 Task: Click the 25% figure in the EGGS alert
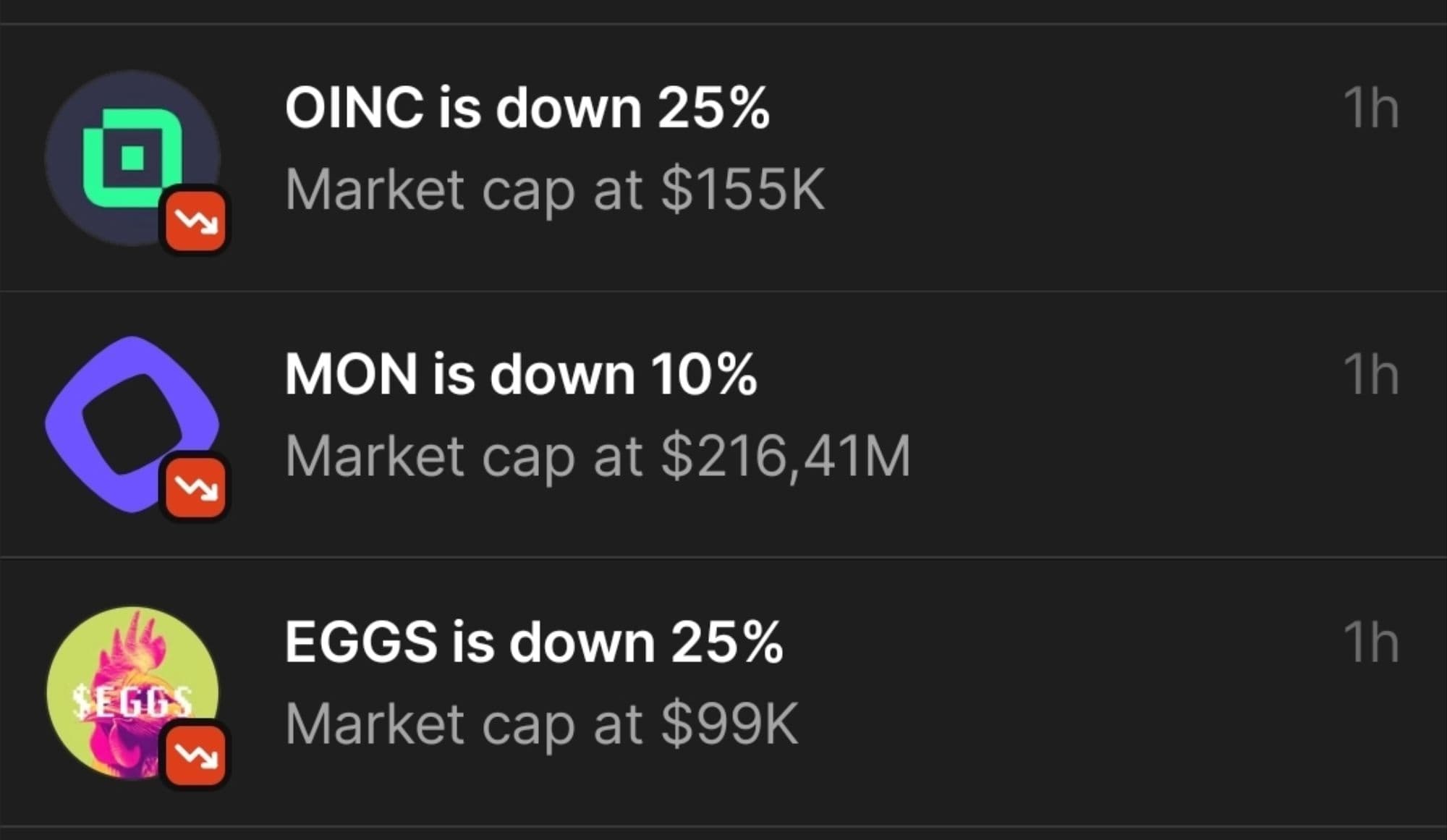[726, 642]
